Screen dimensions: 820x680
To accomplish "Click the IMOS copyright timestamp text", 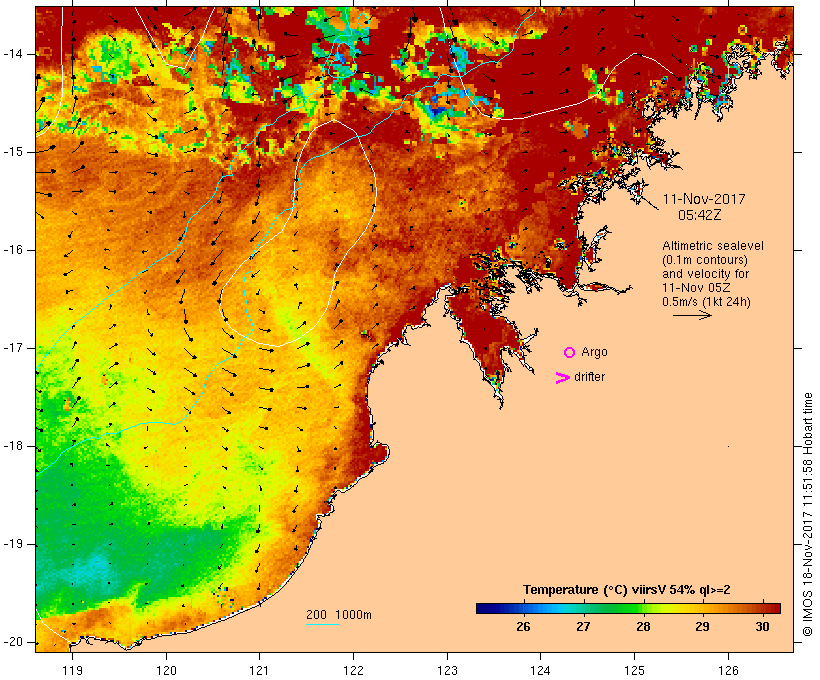I will pyautogui.click(x=808, y=515).
